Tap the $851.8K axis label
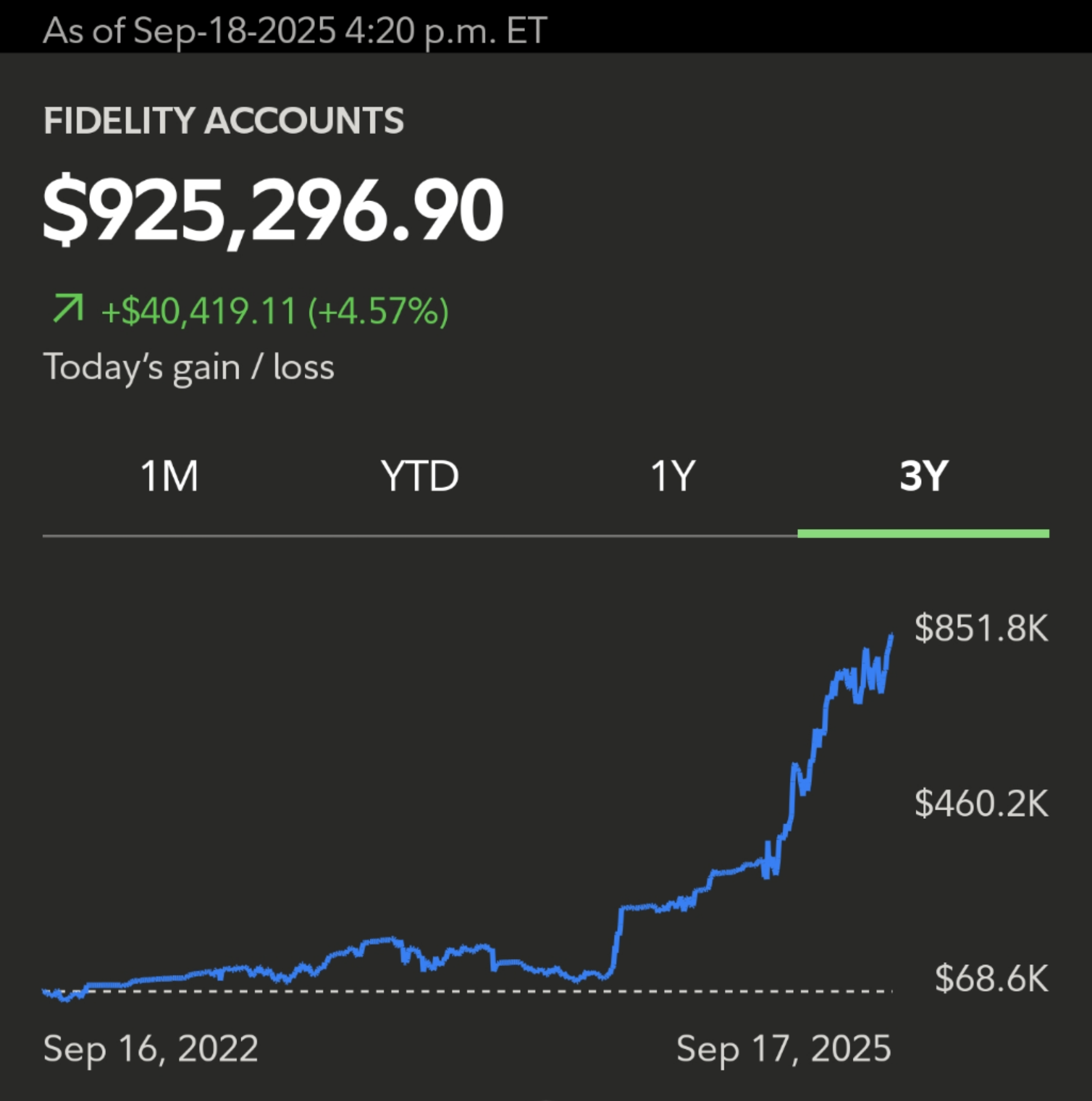 (x=981, y=628)
